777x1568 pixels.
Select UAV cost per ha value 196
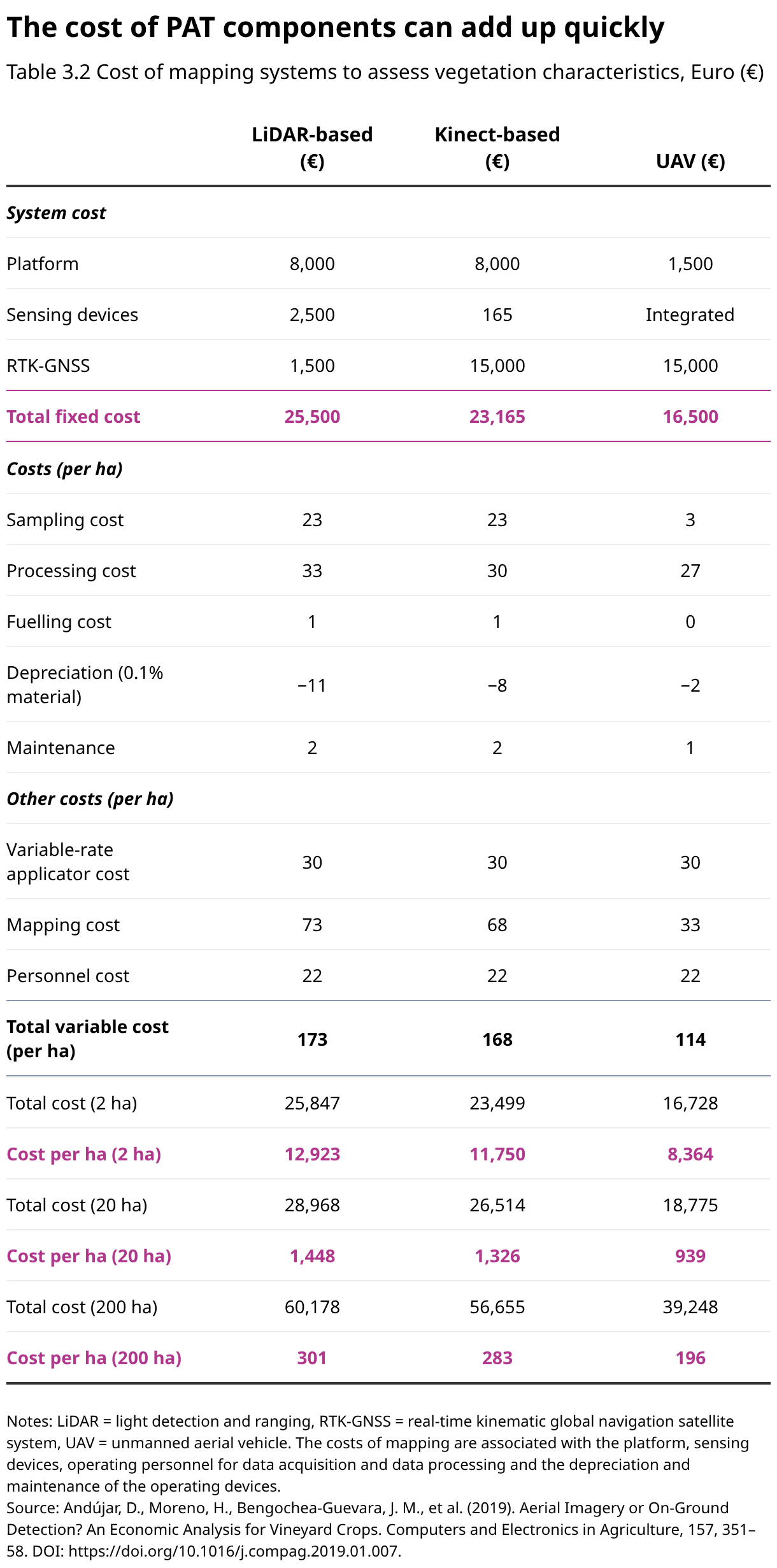click(690, 1358)
